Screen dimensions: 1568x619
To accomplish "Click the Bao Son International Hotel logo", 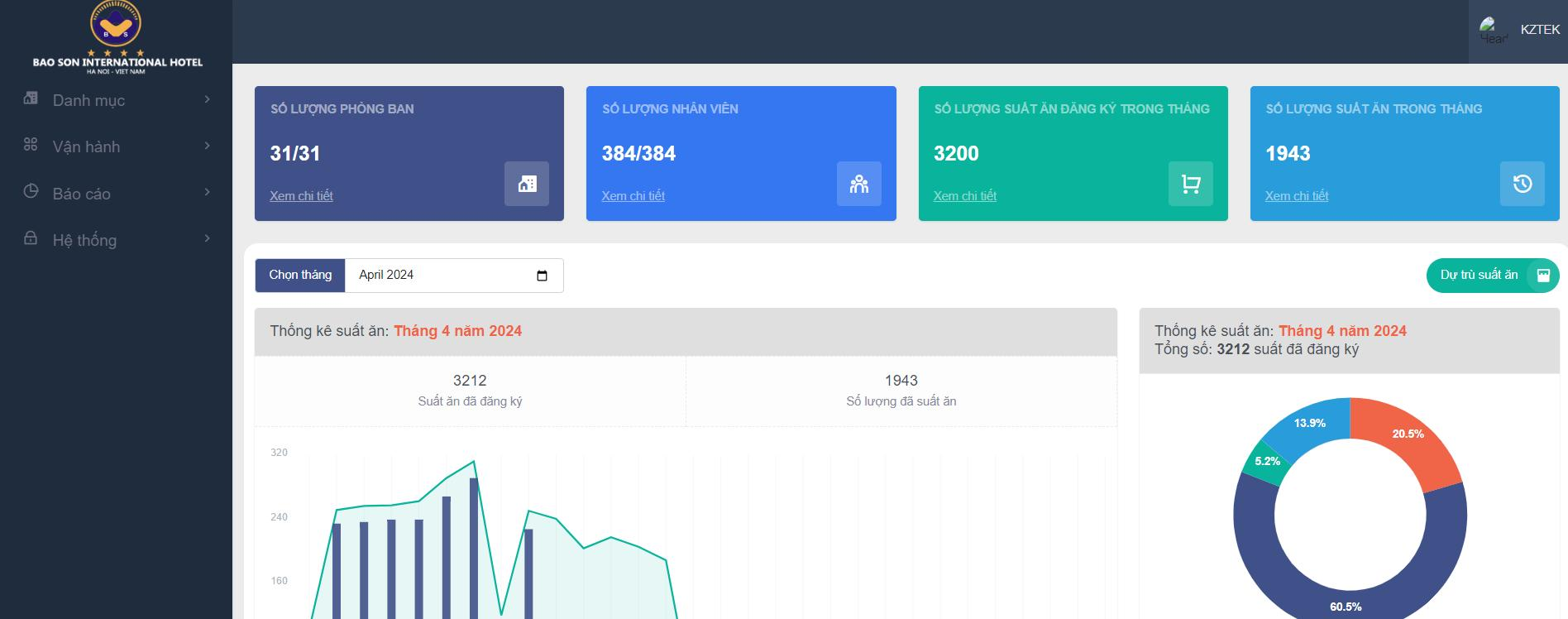I will [x=117, y=37].
